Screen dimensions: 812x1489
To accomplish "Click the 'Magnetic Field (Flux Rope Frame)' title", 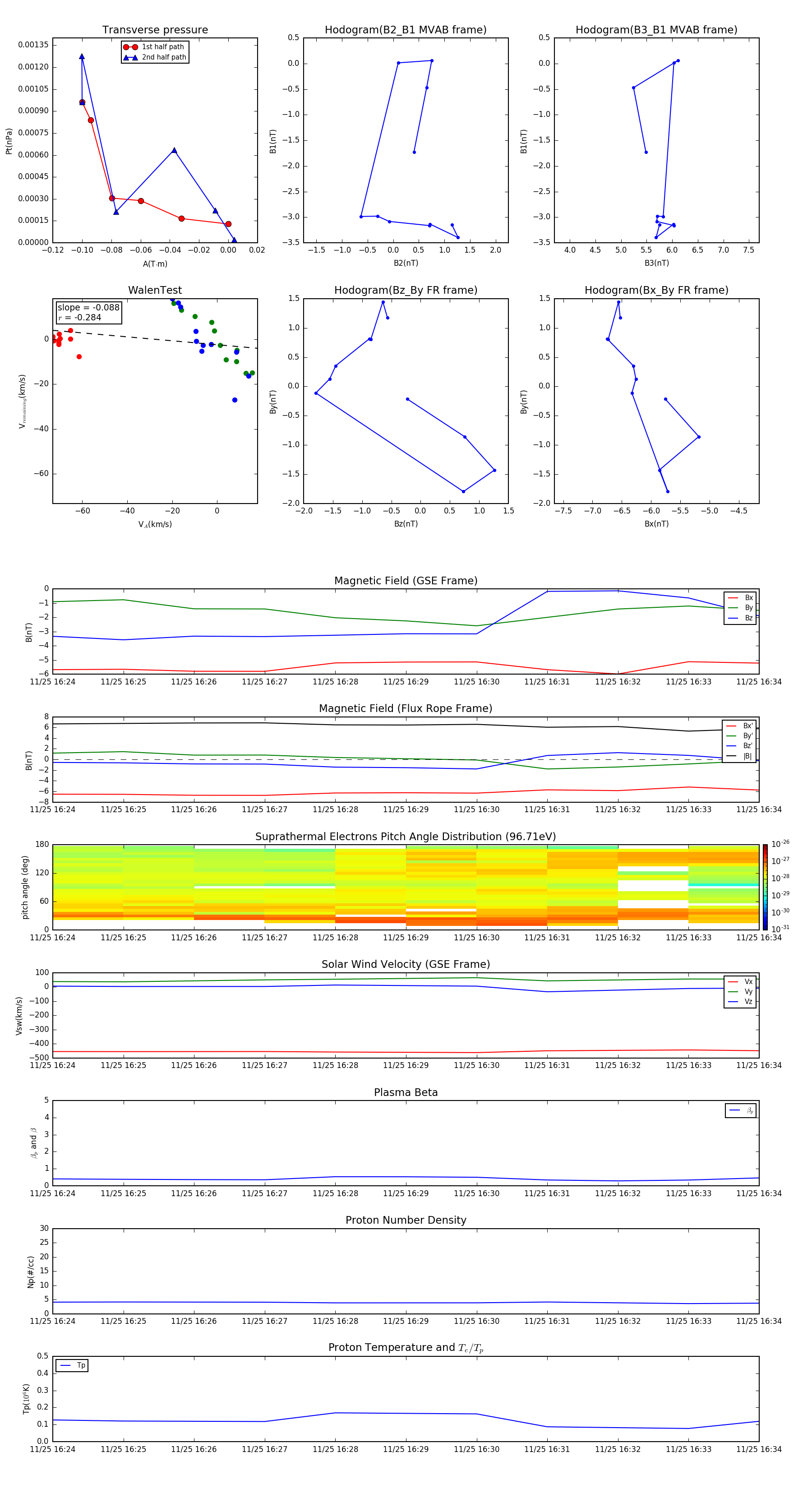I will (406, 709).
